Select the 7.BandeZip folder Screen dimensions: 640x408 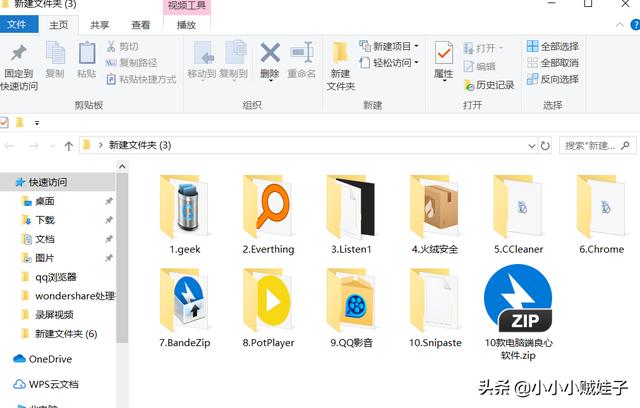[185, 308]
